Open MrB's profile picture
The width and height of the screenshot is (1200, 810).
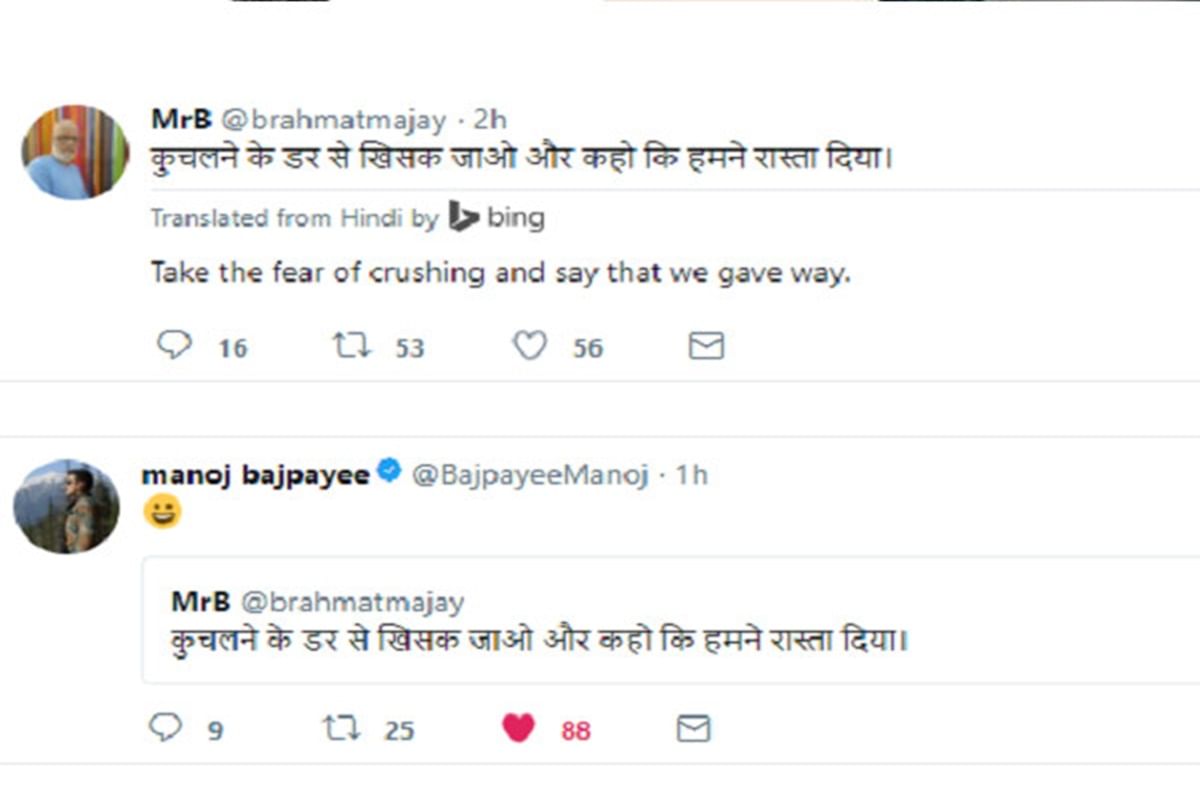tap(75, 151)
